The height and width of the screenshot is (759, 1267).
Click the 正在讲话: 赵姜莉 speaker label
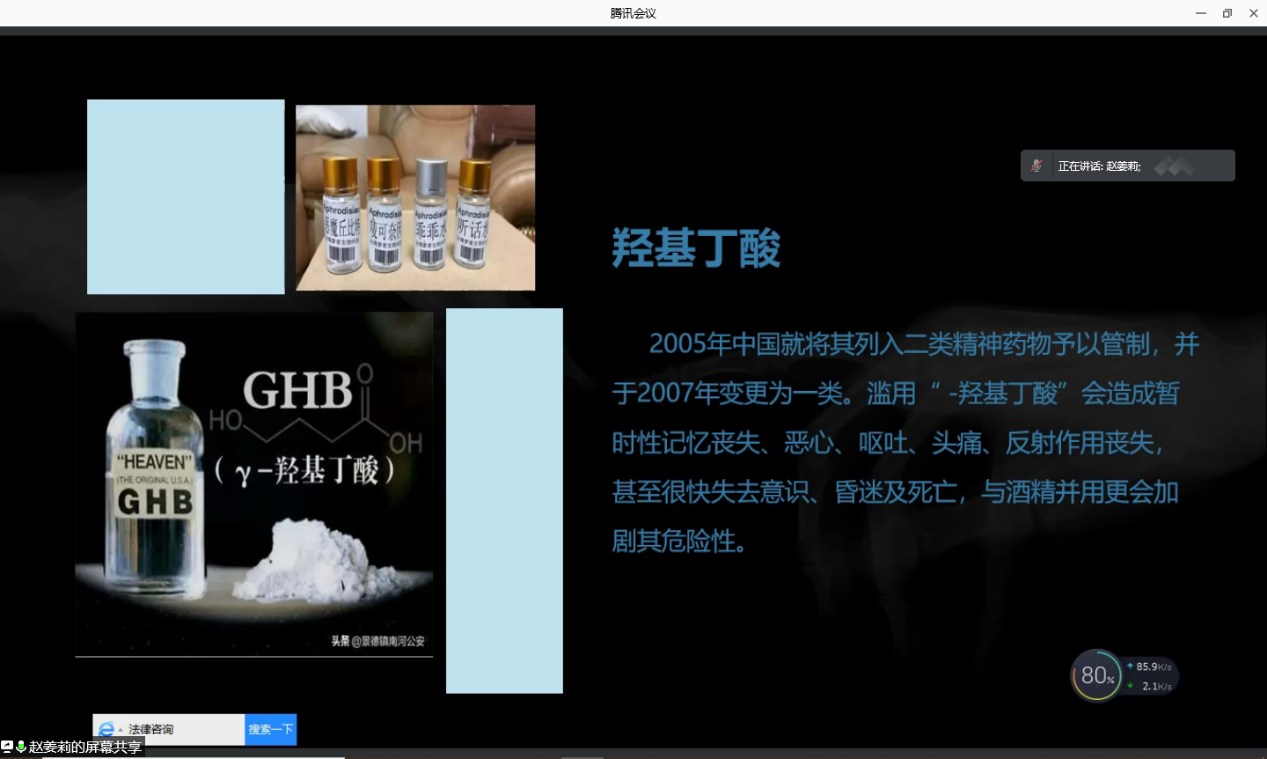(1099, 166)
